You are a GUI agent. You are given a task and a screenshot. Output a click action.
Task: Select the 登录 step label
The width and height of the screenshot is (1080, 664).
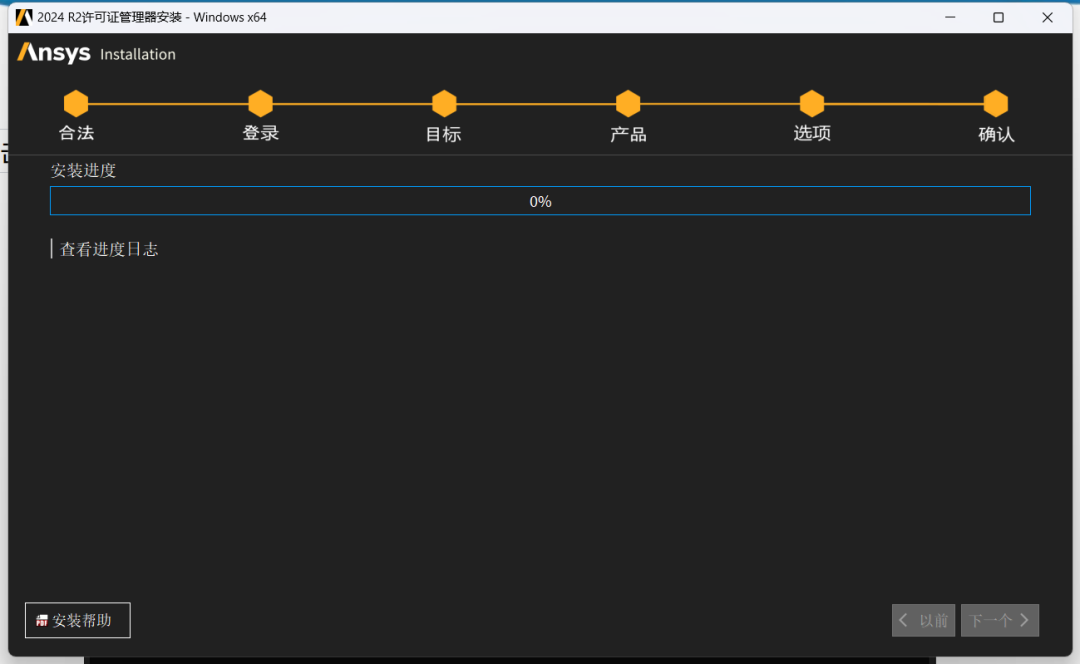point(260,133)
